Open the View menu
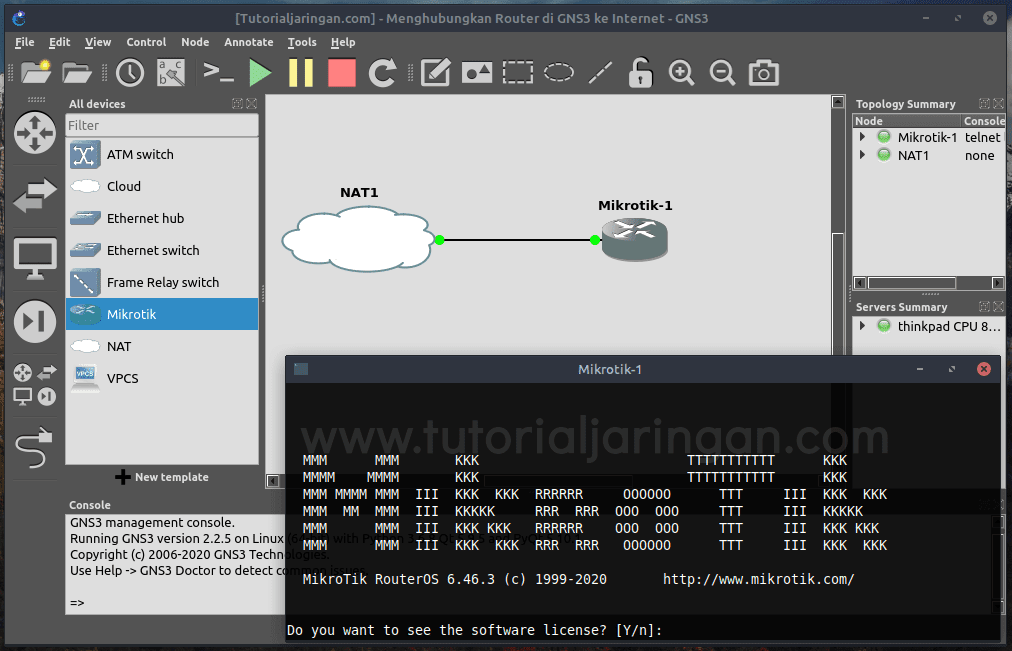Screen dimensions: 1012x651 [98, 42]
